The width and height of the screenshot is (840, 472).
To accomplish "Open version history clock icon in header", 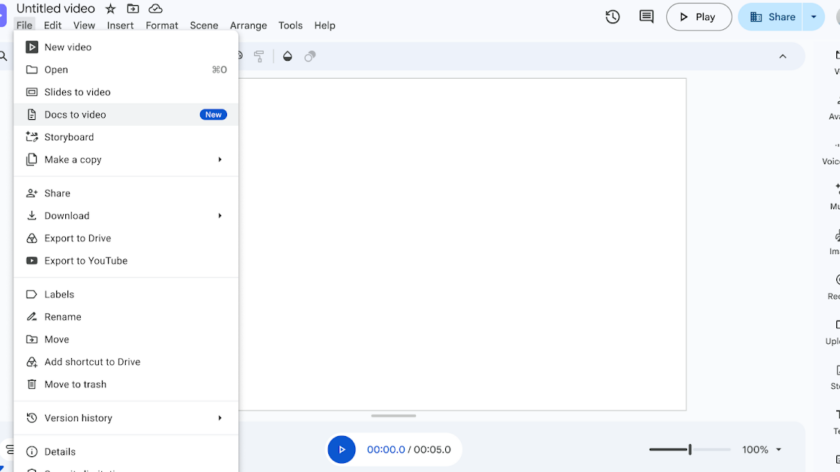I will click(x=612, y=17).
